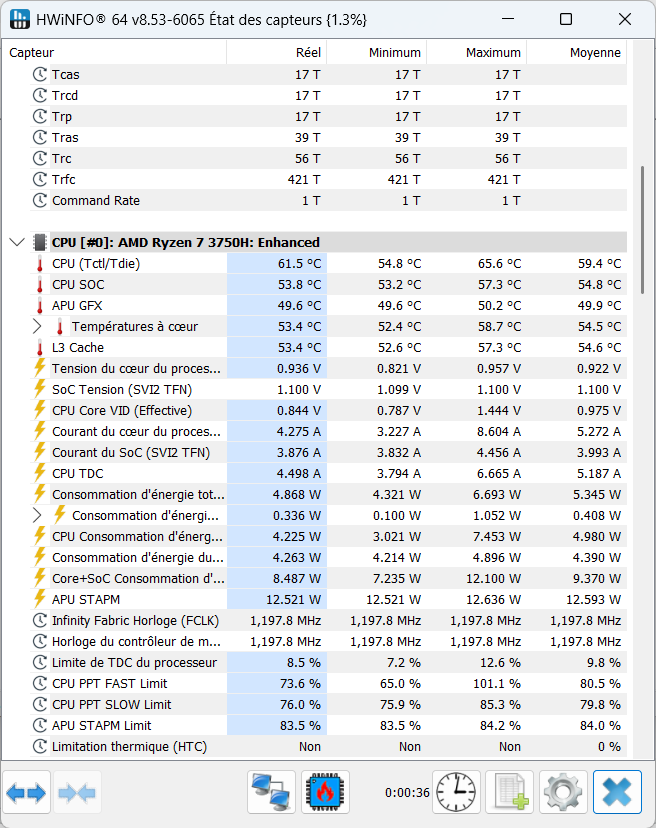
Task: Select Horloge du contrôleur de m... row
Action: point(329,642)
